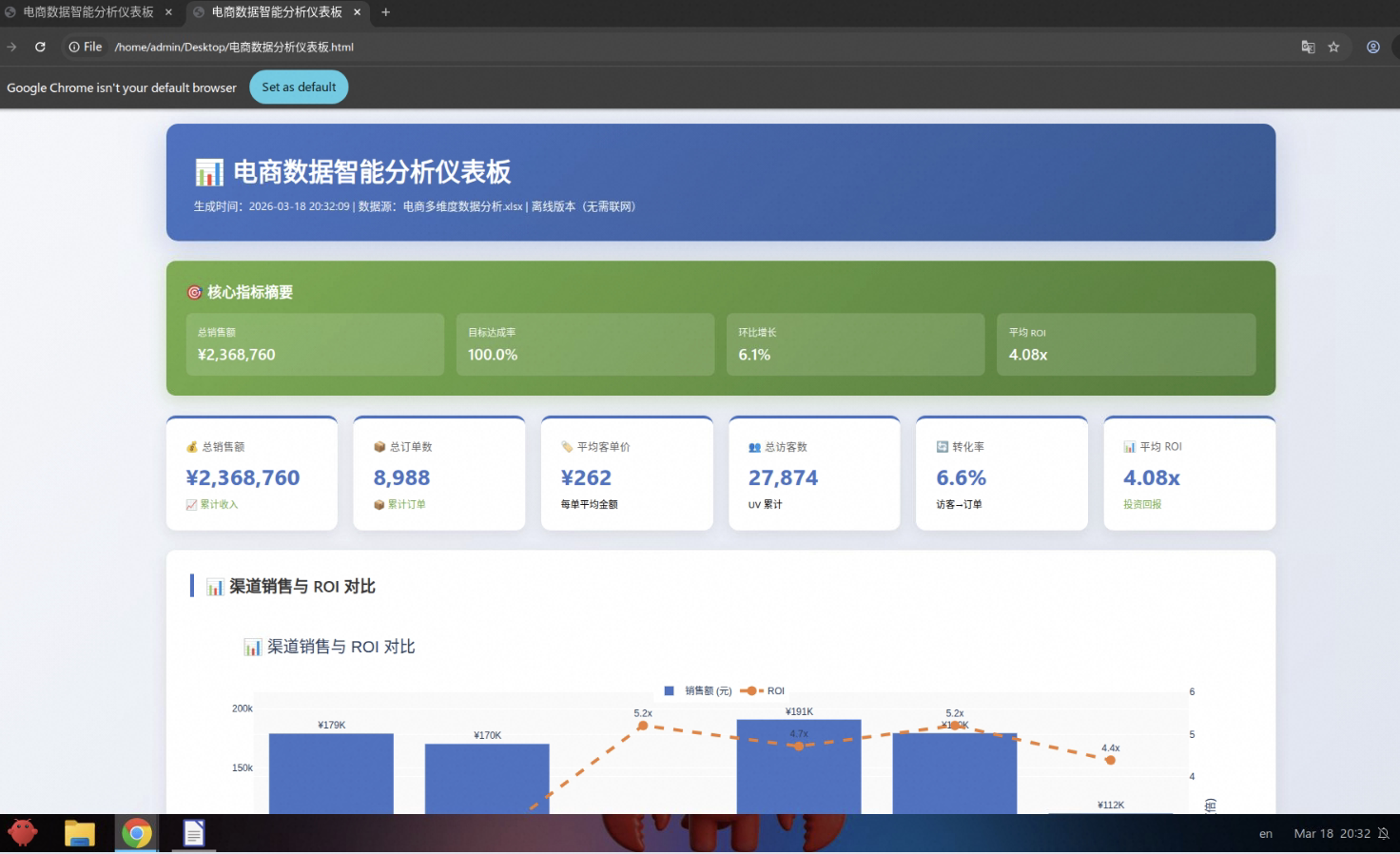Image resolution: width=1400 pixels, height=854 pixels.
Task: Toggle 销售额 (元) series in chart legend
Action: click(x=698, y=691)
